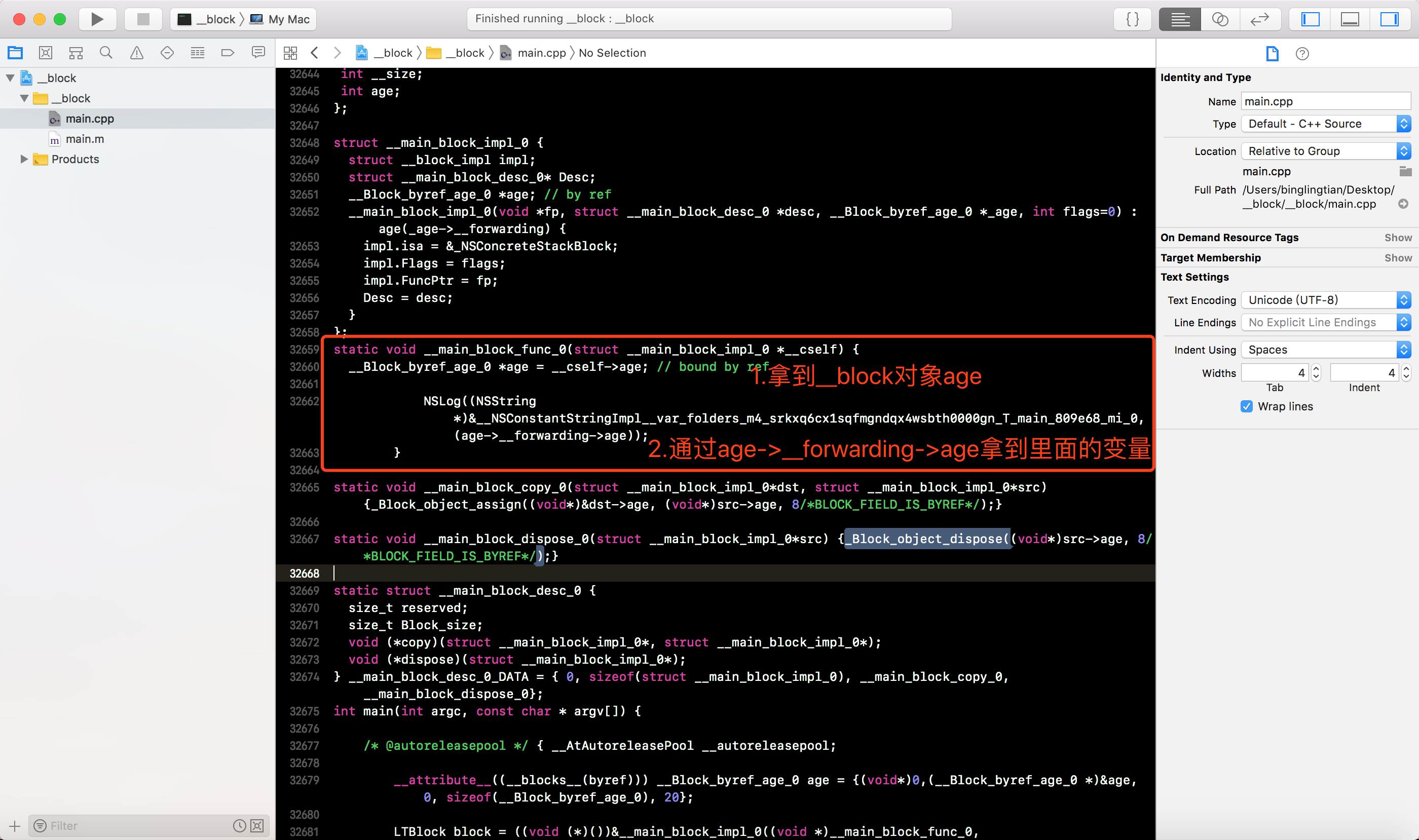Open the symbol navigator

[x=76, y=53]
